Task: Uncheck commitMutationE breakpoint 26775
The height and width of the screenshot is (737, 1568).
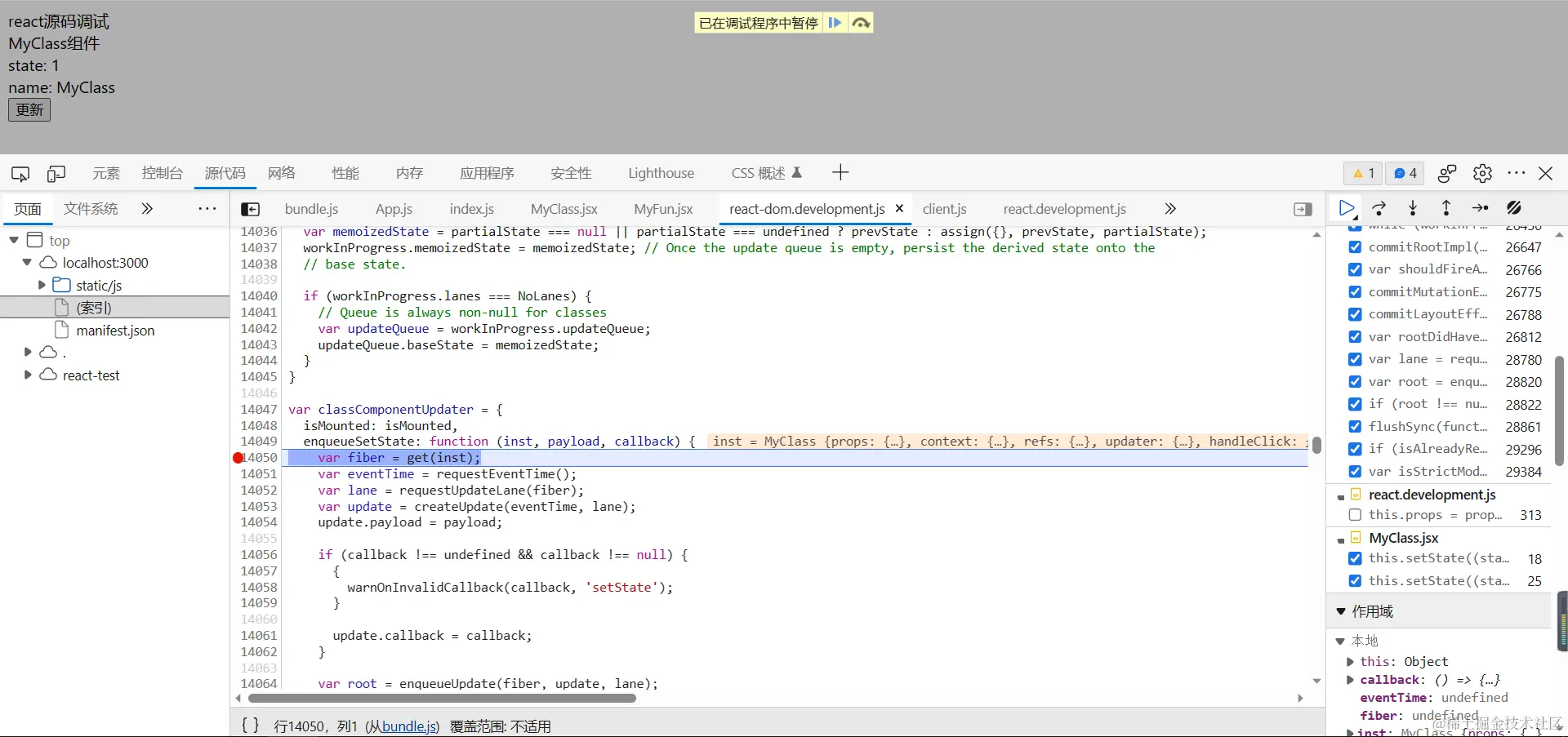Action: [1355, 291]
